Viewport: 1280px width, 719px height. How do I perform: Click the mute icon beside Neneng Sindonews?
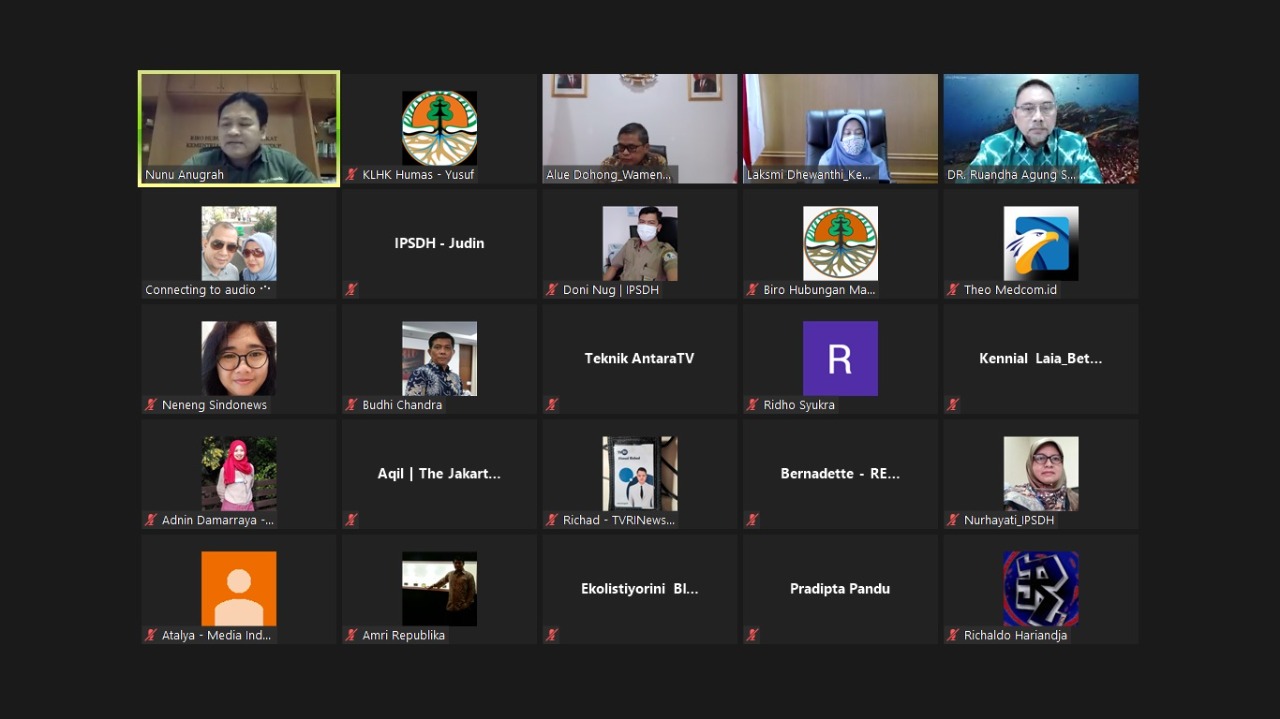151,405
